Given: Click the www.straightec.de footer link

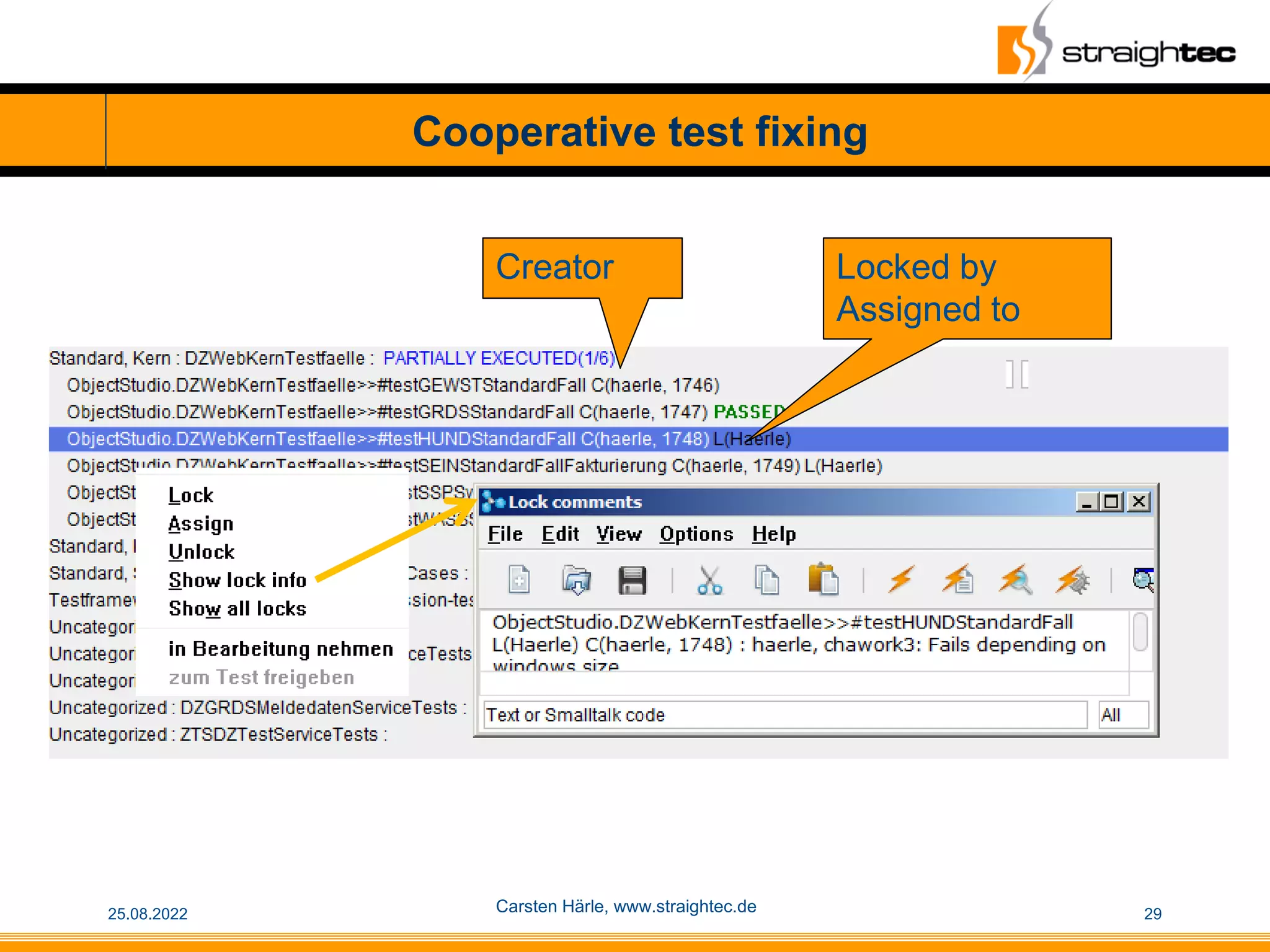Looking at the screenshot, I should pyautogui.click(x=685, y=906).
